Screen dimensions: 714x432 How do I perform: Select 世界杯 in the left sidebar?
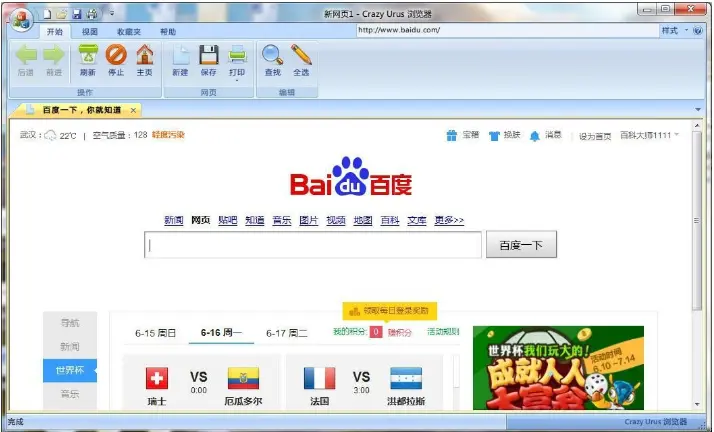click(x=70, y=371)
